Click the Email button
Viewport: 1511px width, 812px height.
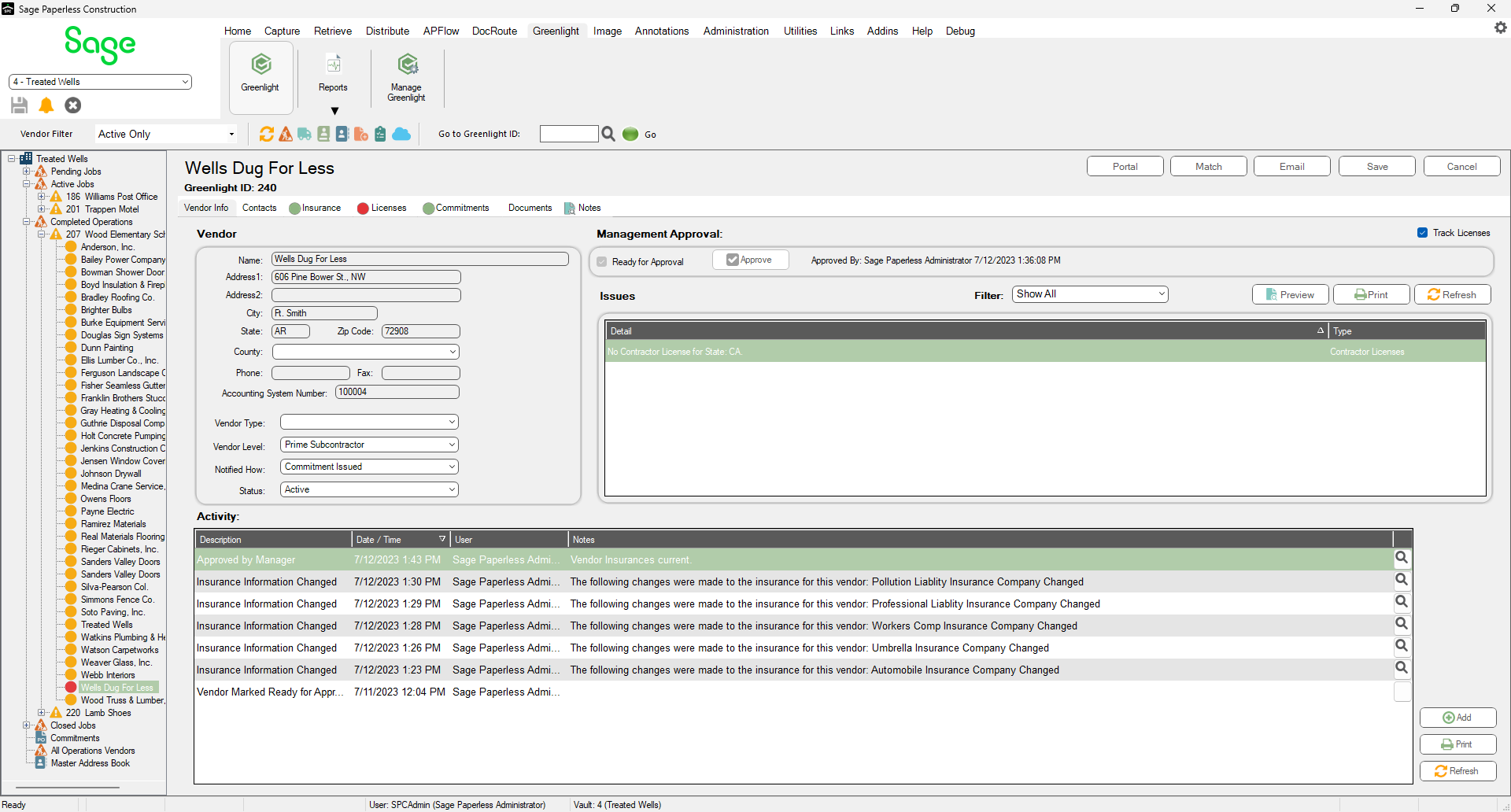point(1292,167)
